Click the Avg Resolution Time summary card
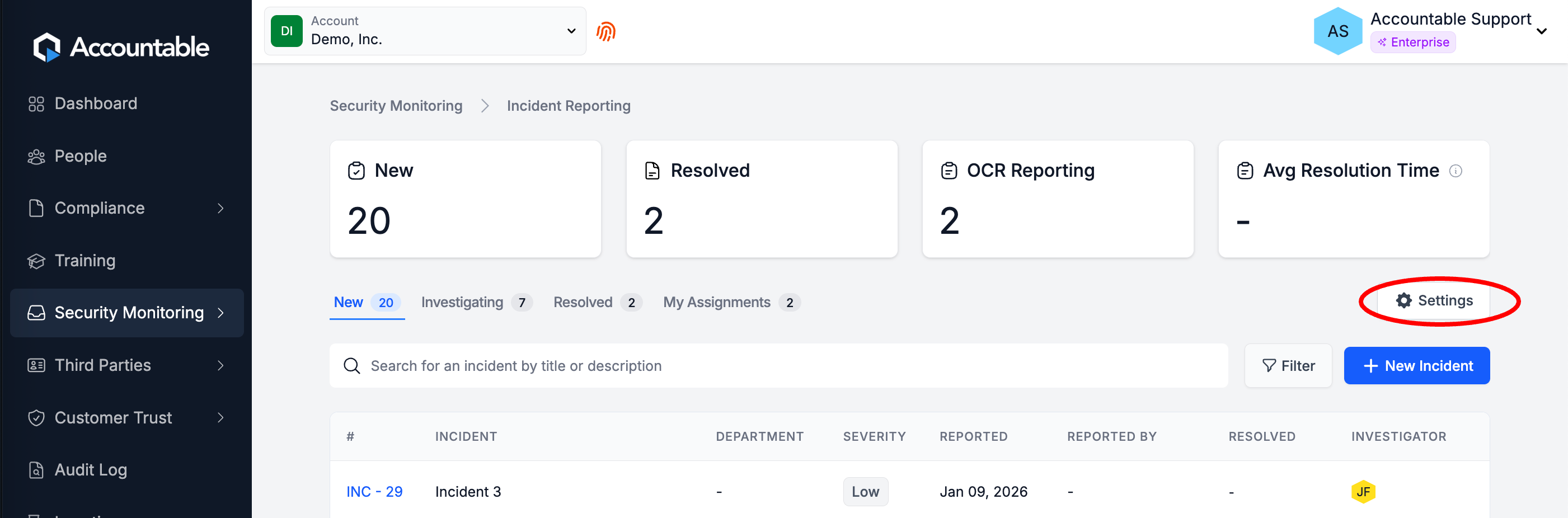Screen dimensions: 1568x518 (x=1354, y=199)
